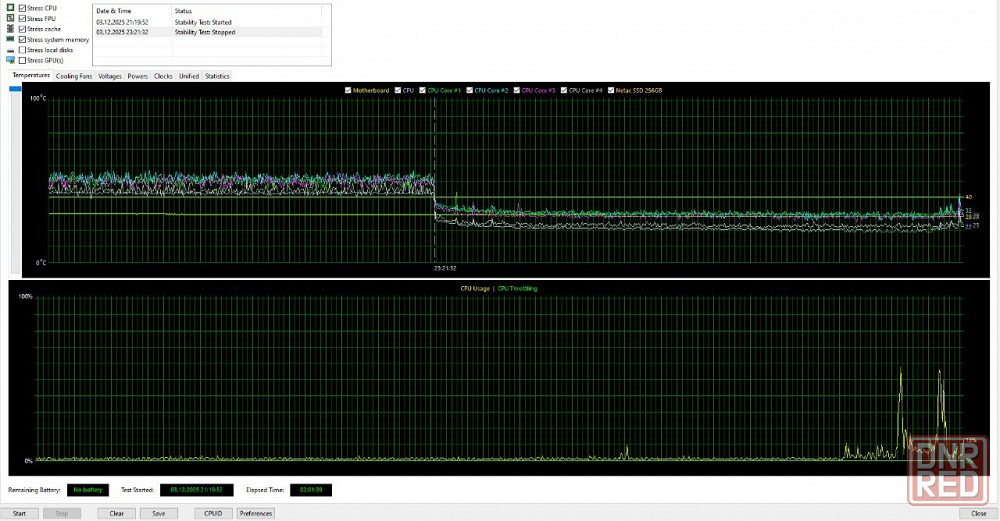The height and width of the screenshot is (521, 1000).
Task: Switch to the Cooling Fans tab
Action: pos(74,76)
